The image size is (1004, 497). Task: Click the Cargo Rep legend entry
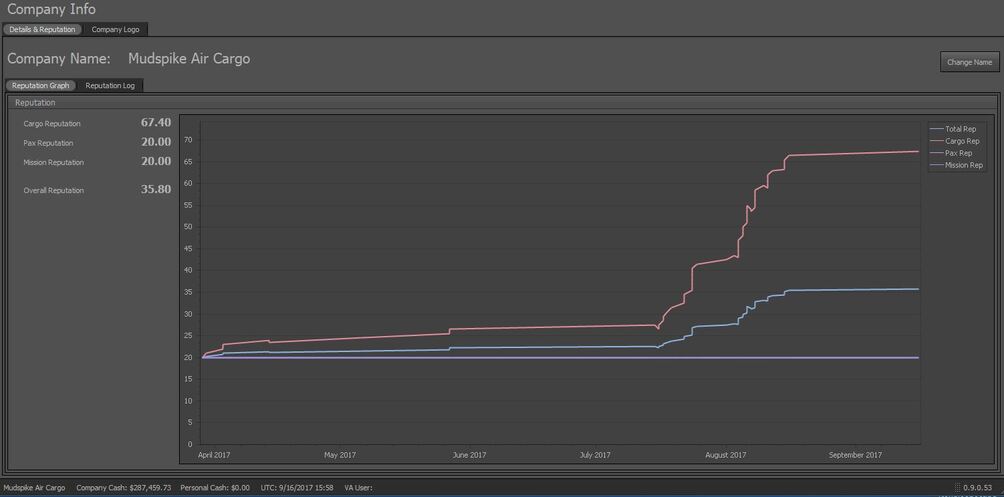(961, 141)
